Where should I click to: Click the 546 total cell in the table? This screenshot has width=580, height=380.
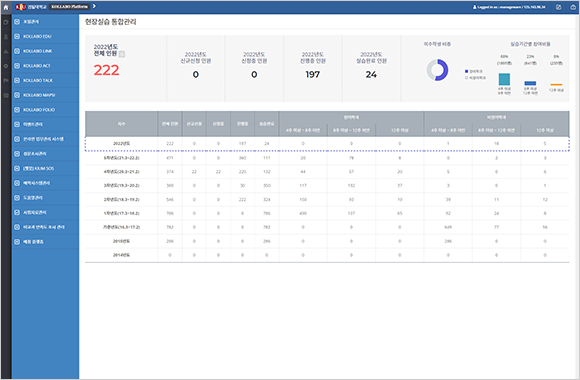point(170,199)
